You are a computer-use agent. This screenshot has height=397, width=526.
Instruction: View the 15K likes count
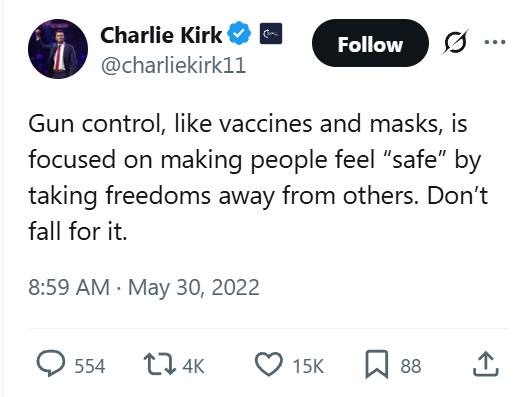coord(308,366)
